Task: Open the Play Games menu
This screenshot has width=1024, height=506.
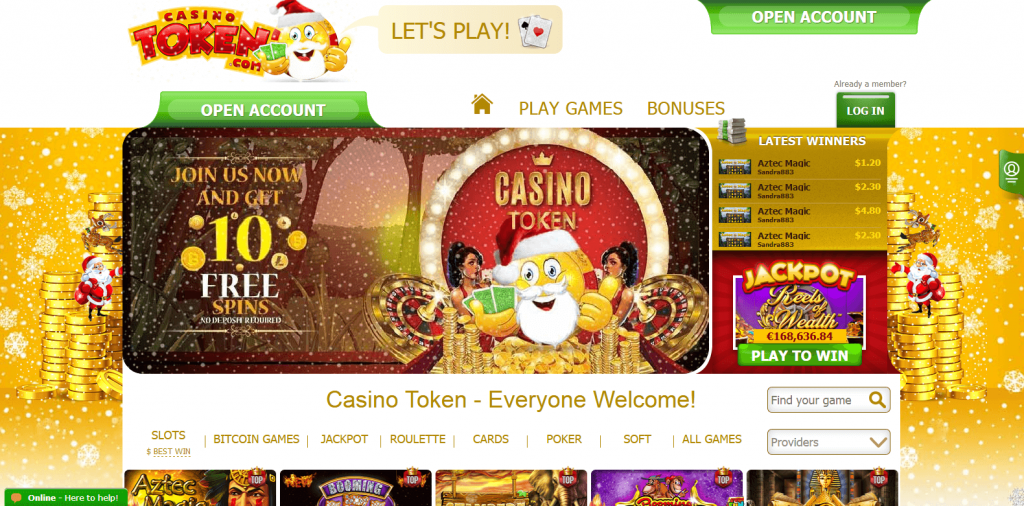Action: pyautogui.click(x=571, y=108)
